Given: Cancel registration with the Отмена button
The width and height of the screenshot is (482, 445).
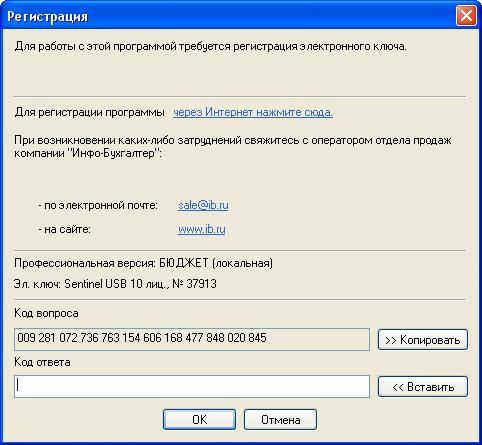Looking at the screenshot, I should [280, 420].
